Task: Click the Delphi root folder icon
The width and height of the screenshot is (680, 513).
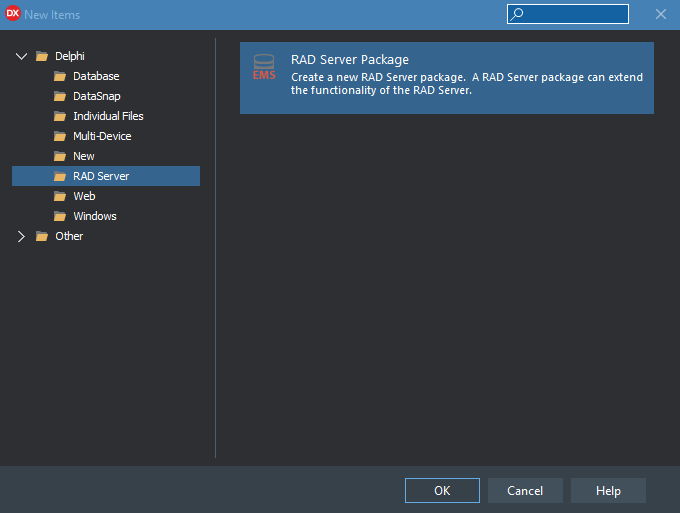Action: click(x=42, y=56)
